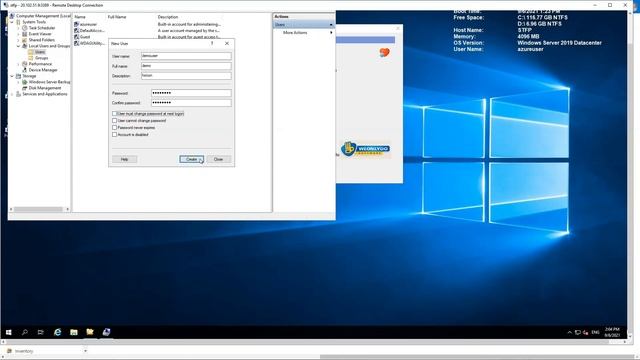Open More Actions in Actions pane
This screenshot has width=640, height=360.
tap(295, 32)
